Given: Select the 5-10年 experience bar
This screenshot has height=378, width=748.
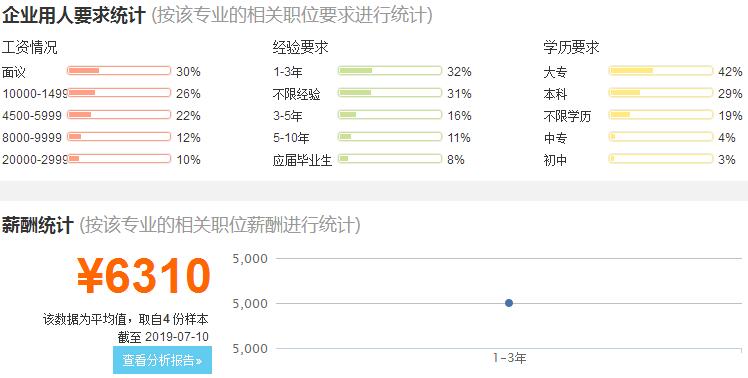Looking at the screenshot, I should click(x=390, y=136).
